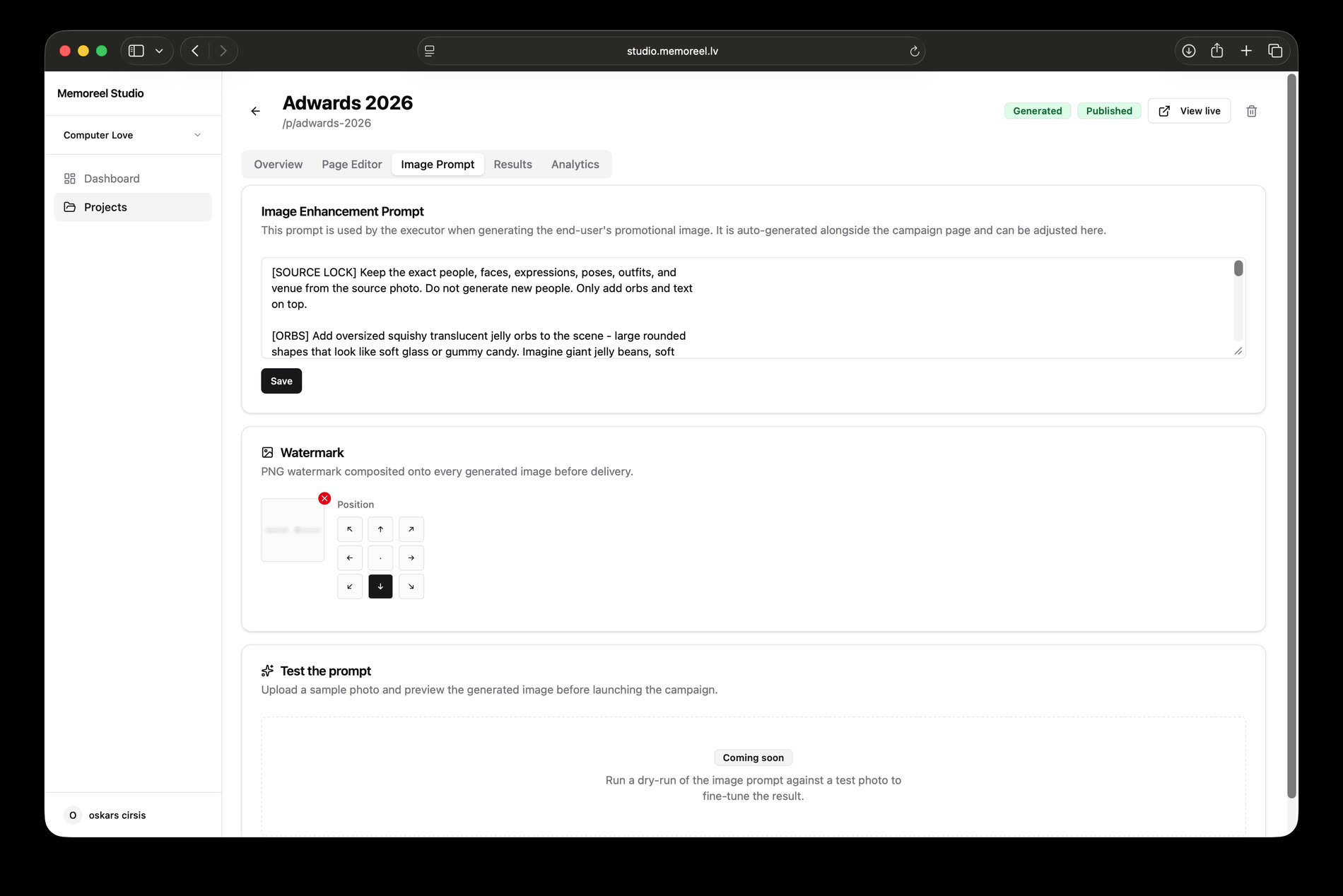Viewport: 1343px width, 896px height.
Task: Remove the watermark with the red X badge
Action: click(324, 498)
